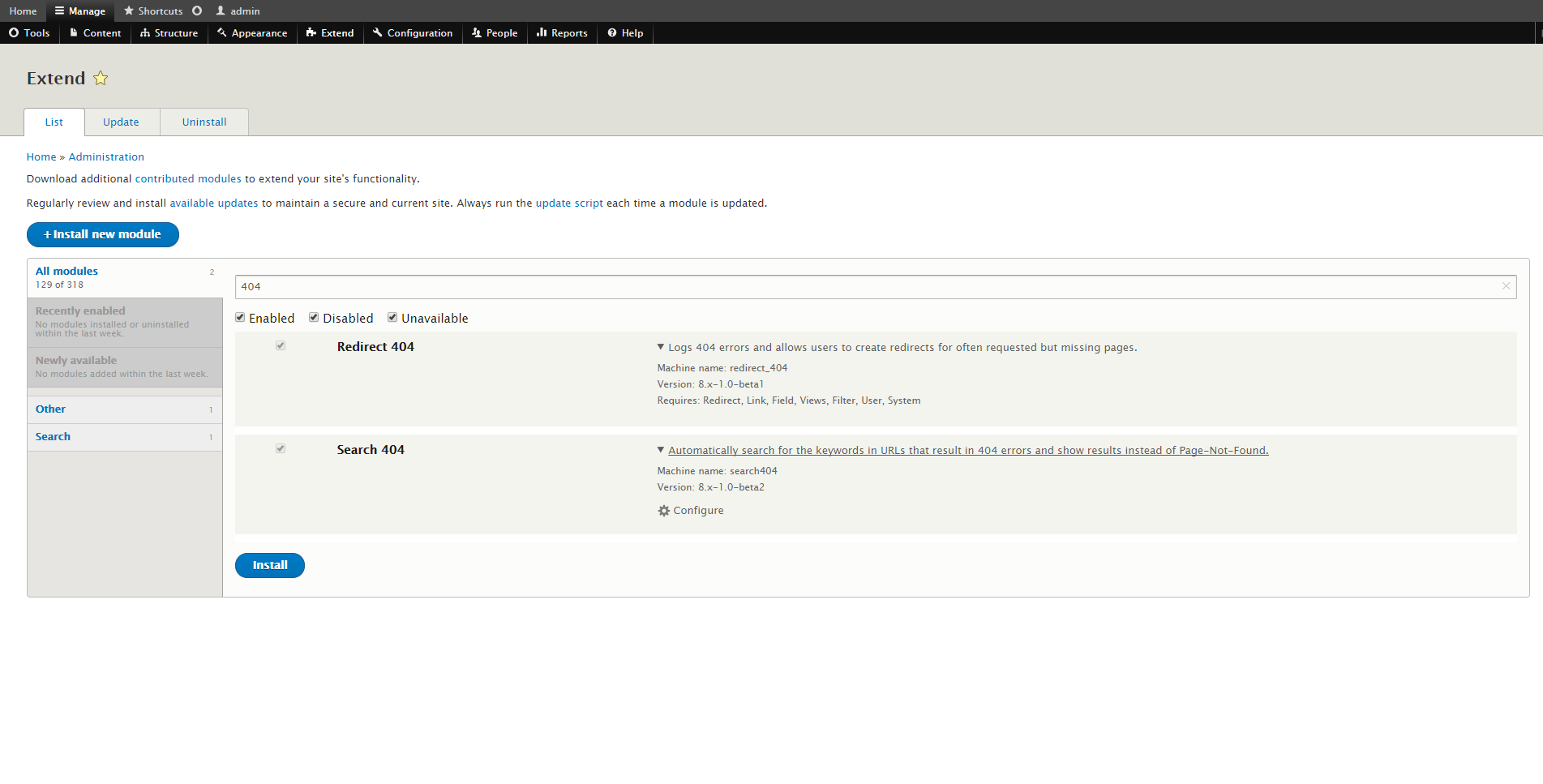Click the module filter text field
Screen dimensions: 1543x784
pos(868,287)
